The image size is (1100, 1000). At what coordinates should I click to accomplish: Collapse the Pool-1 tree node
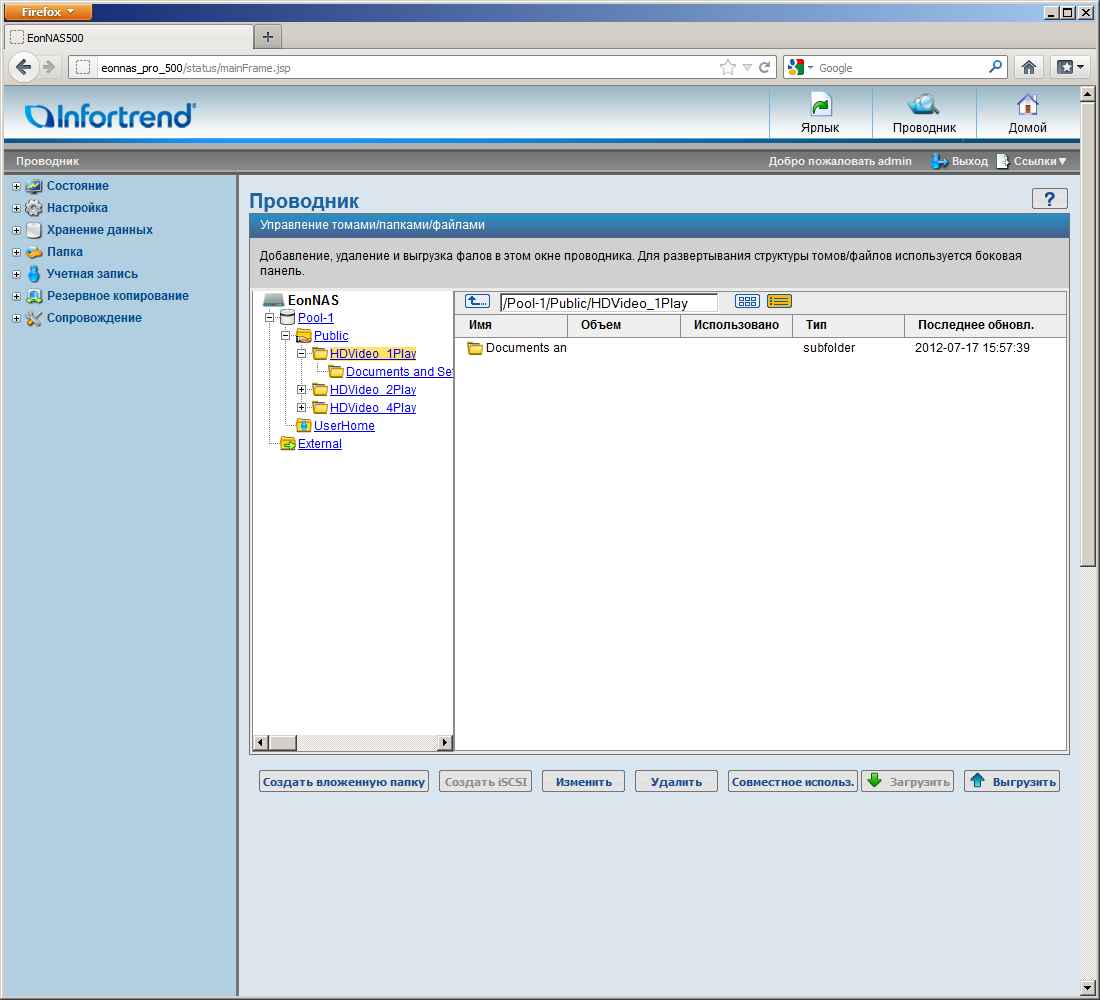(269, 318)
